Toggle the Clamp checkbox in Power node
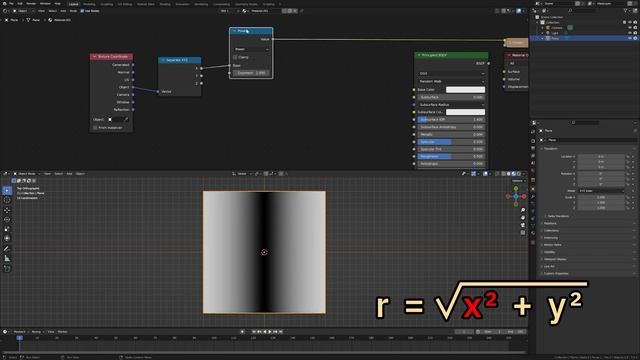The width and height of the screenshot is (640, 360). click(x=236, y=57)
